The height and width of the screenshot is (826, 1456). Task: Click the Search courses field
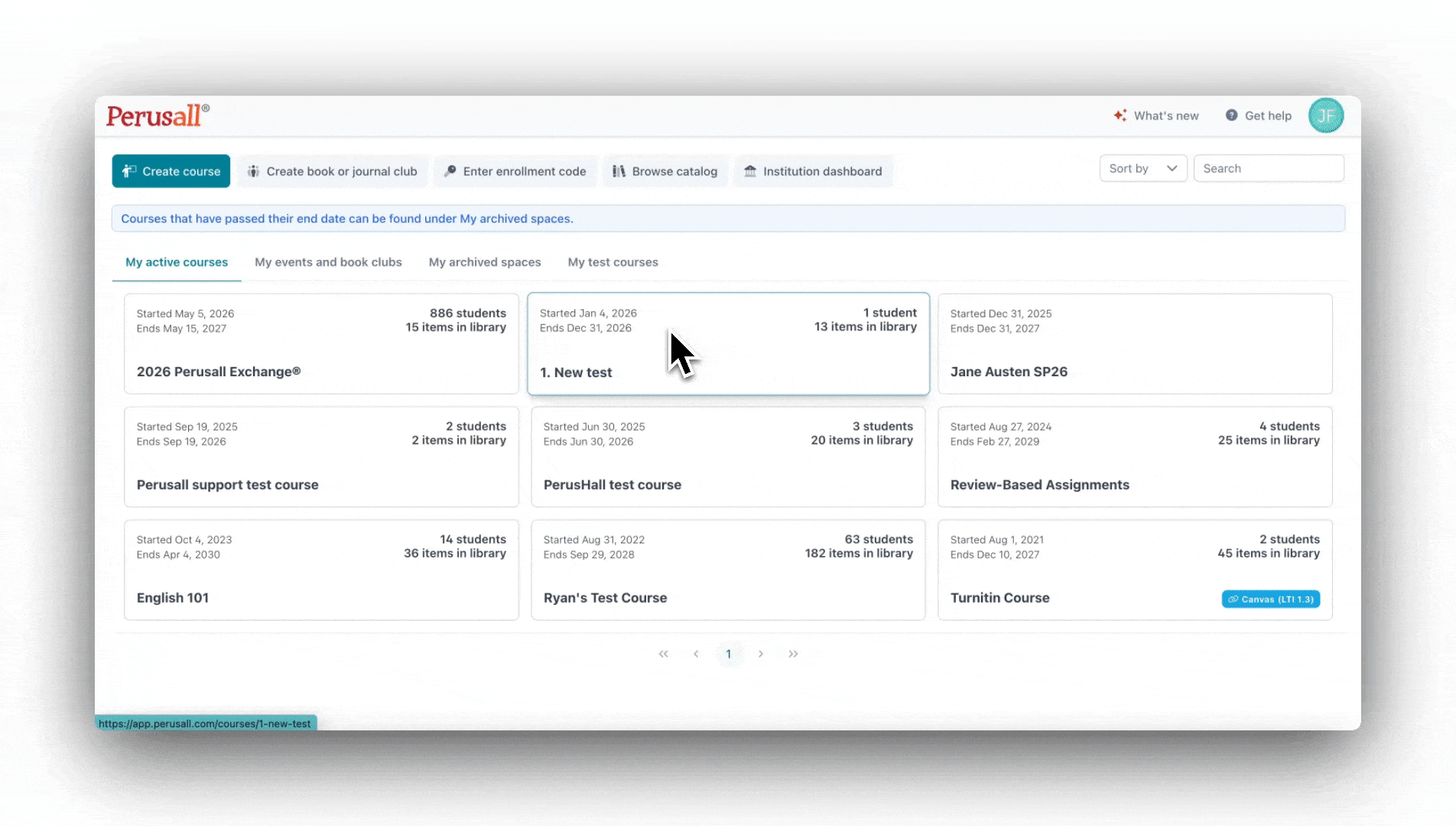pyautogui.click(x=1269, y=168)
